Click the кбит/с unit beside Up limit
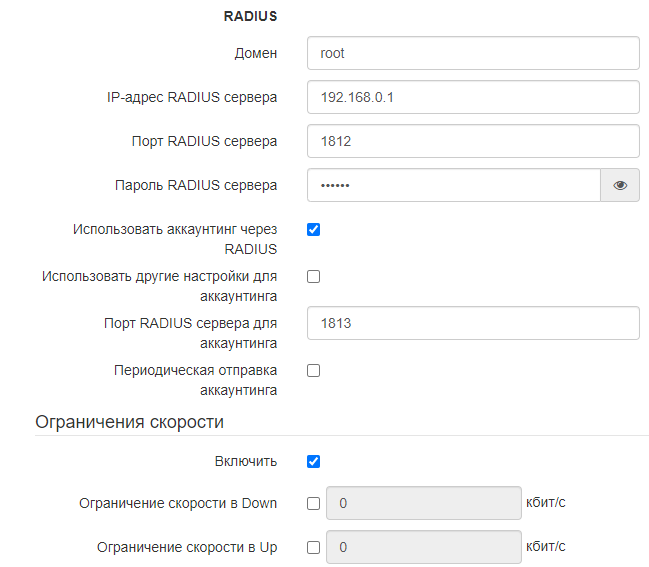This screenshot has width=649, height=567. coord(545,545)
